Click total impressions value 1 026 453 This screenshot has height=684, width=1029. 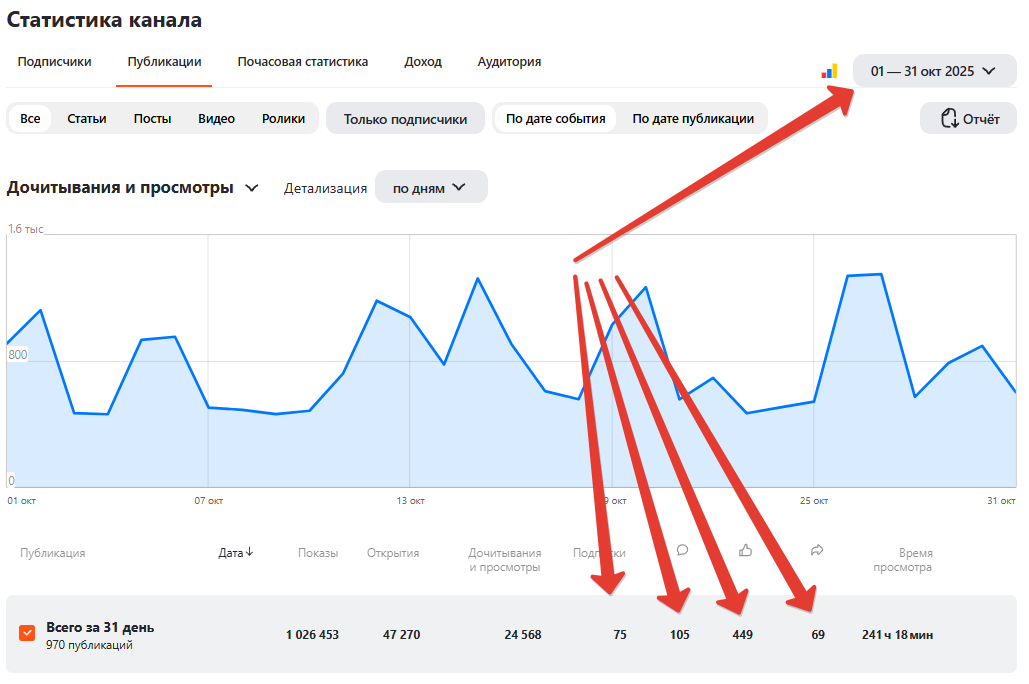(312, 635)
